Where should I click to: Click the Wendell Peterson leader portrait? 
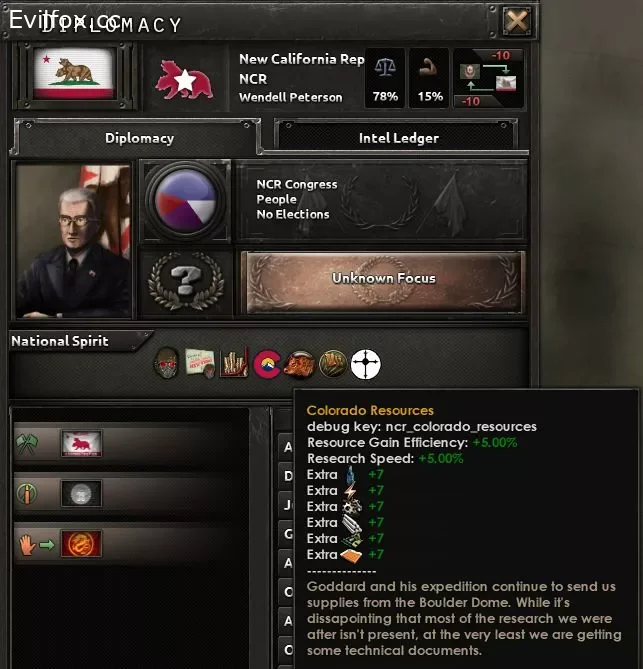coord(73,241)
